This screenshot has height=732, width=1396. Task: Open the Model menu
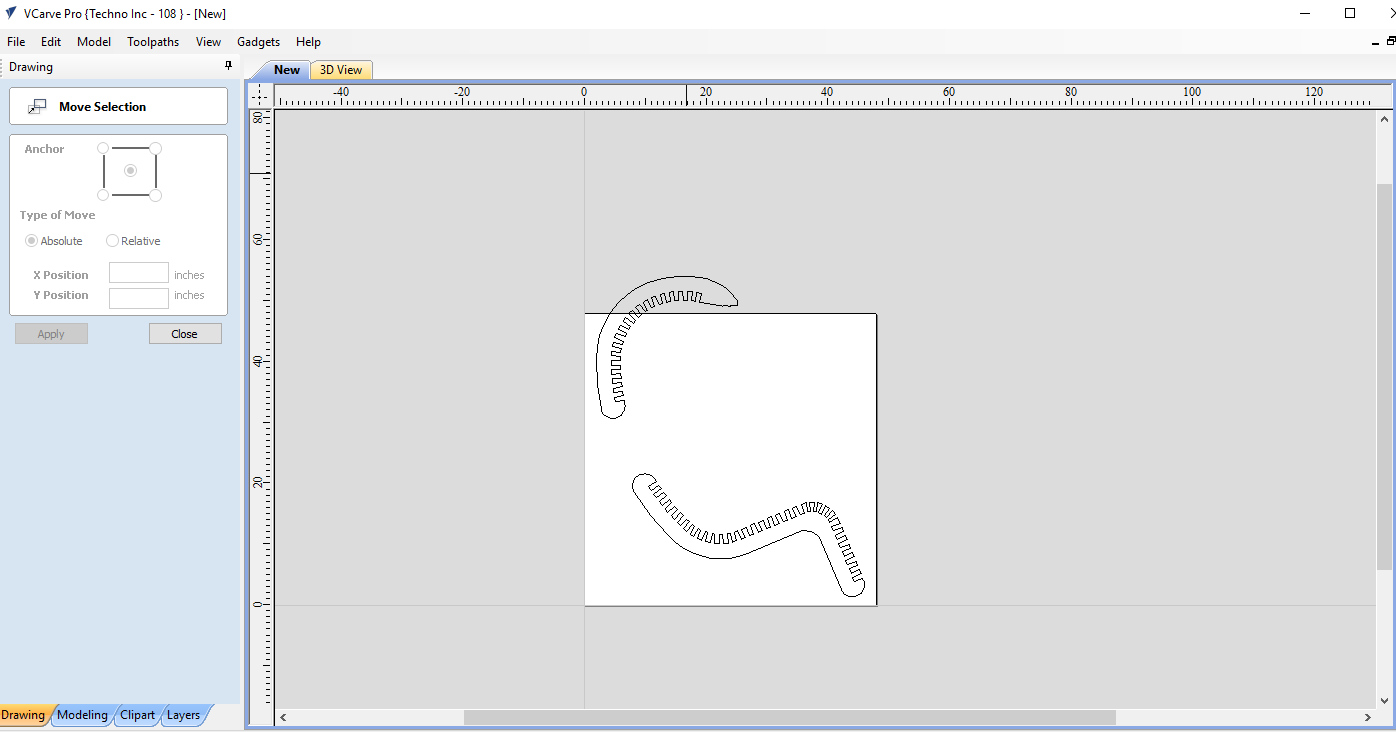pos(94,42)
